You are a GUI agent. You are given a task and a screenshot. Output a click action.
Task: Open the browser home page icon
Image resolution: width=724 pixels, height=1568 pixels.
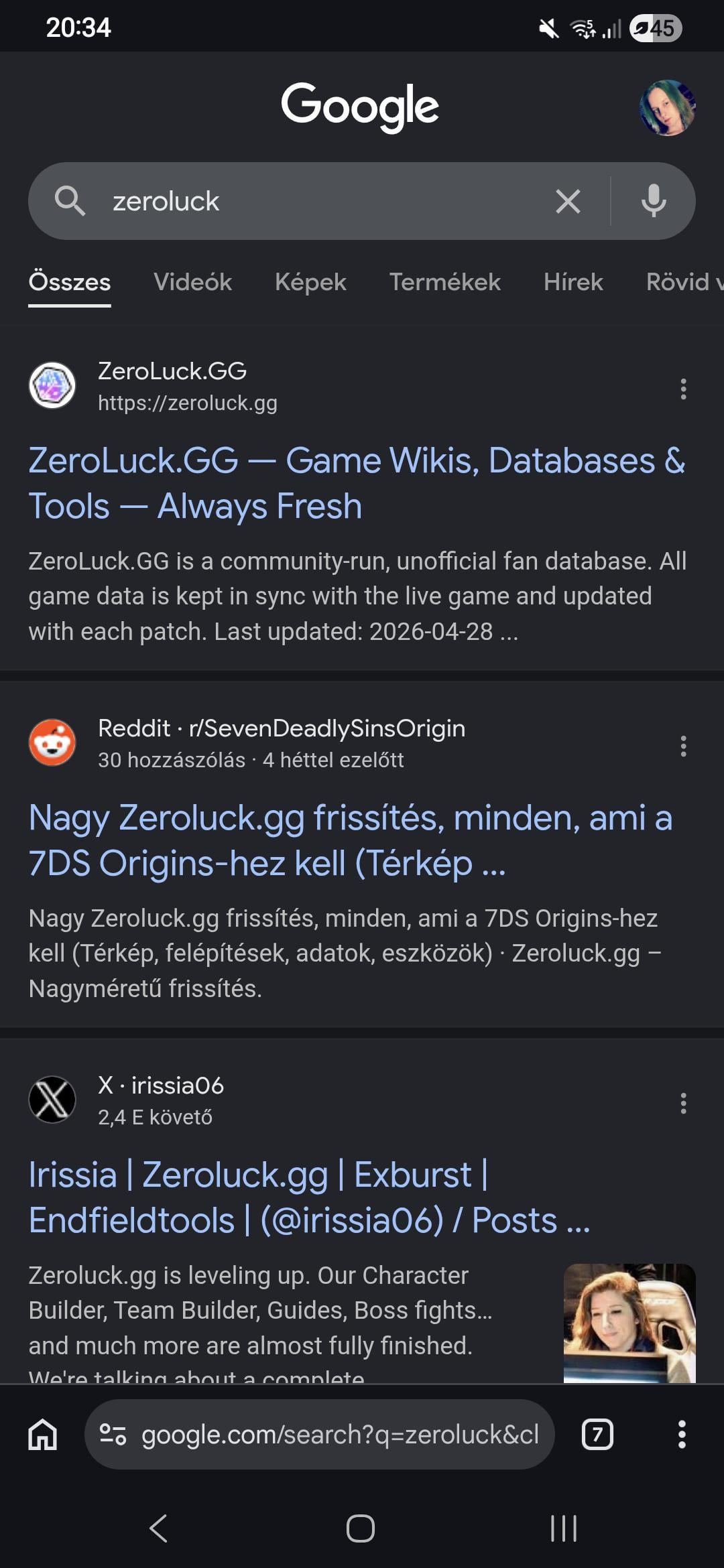pos(43,1434)
